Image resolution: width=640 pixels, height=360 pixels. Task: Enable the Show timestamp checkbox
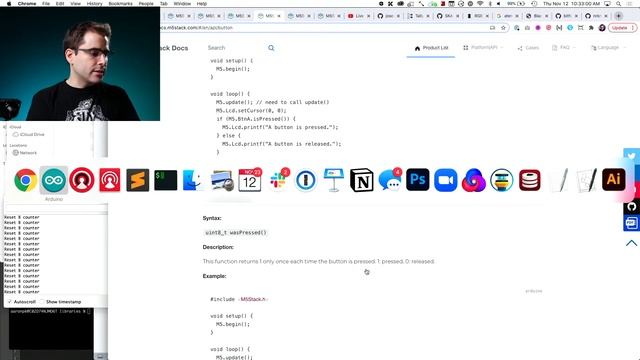pos(42,302)
